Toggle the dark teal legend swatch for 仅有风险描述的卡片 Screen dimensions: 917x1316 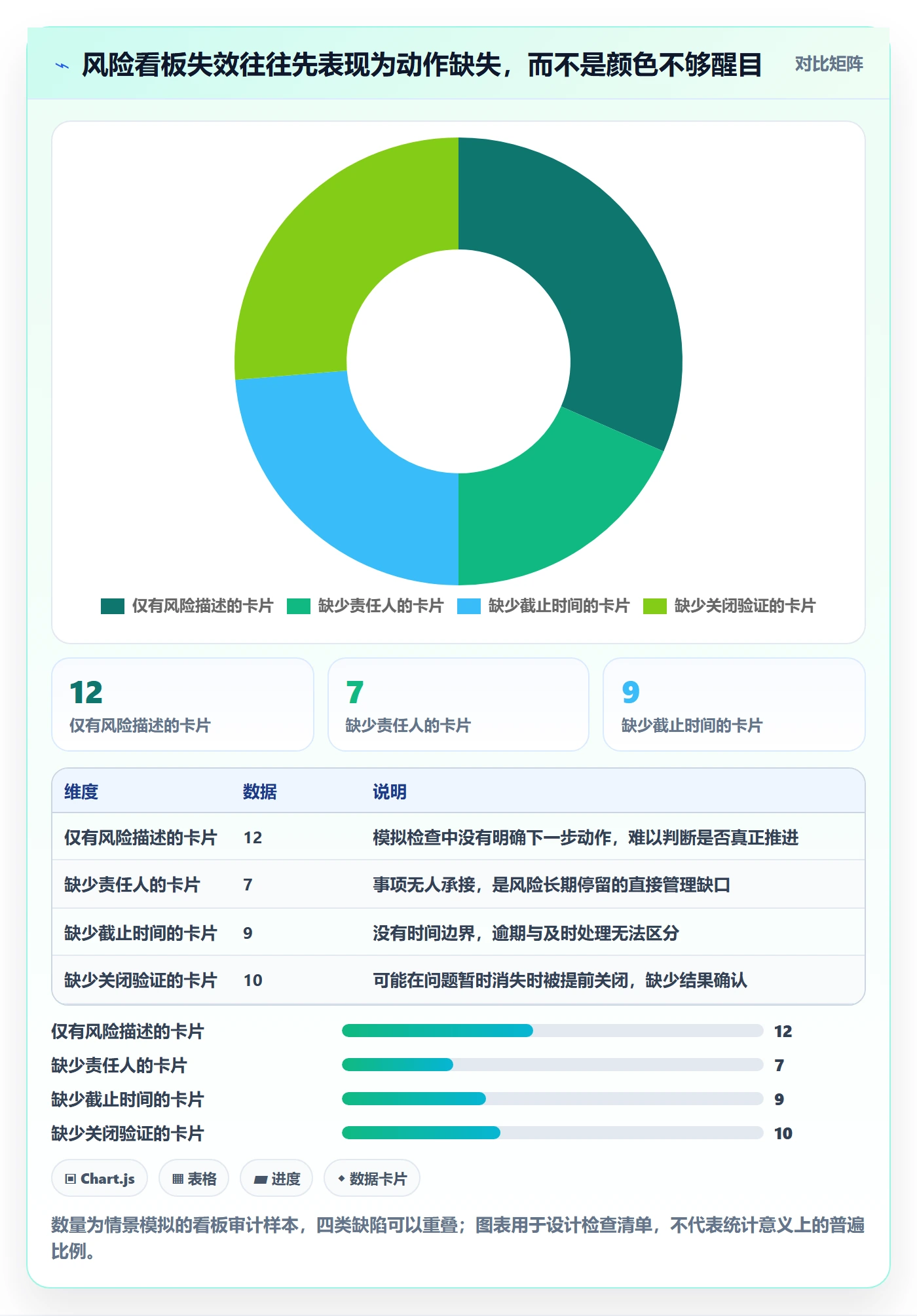pyautogui.click(x=113, y=606)
